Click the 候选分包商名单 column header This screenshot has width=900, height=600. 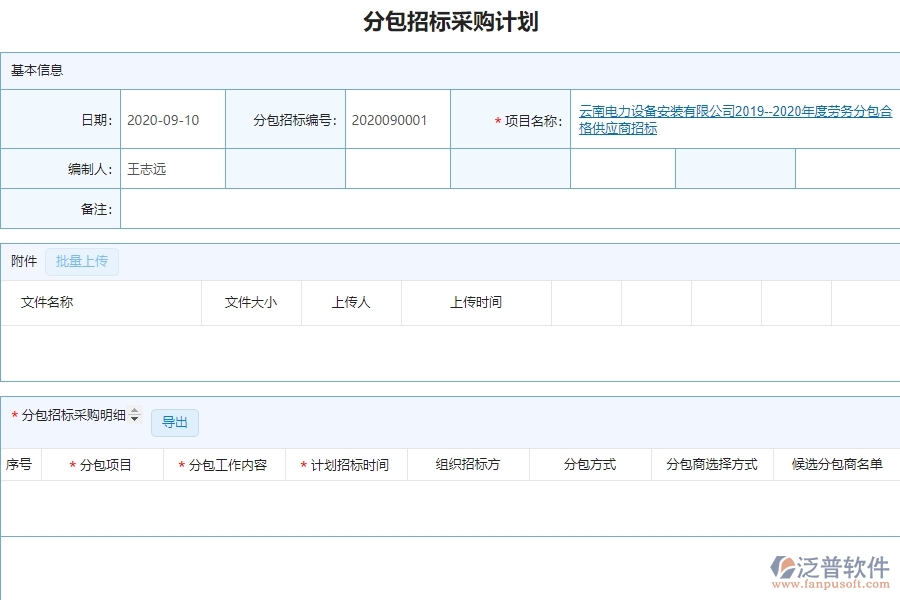[x=836, y=464]
